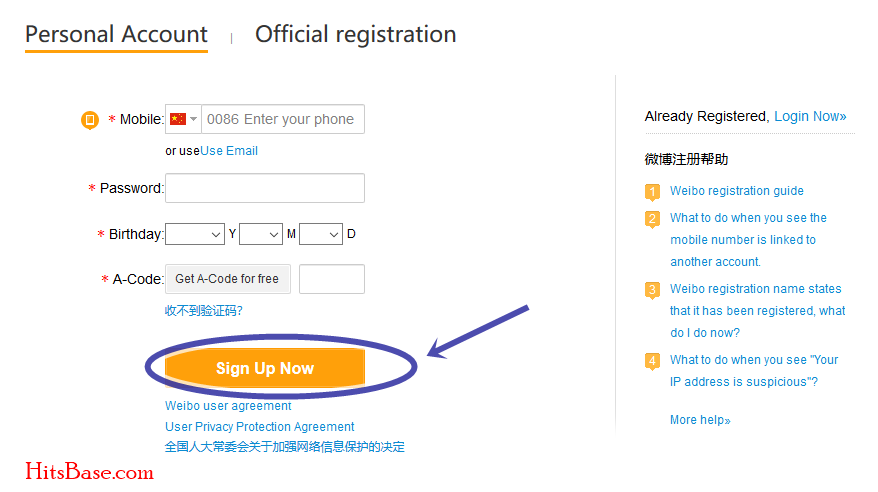Click the orange number 4 help badge
This screenshot has height=492, width=878.
pyautogui.click(x=652, y=361)
